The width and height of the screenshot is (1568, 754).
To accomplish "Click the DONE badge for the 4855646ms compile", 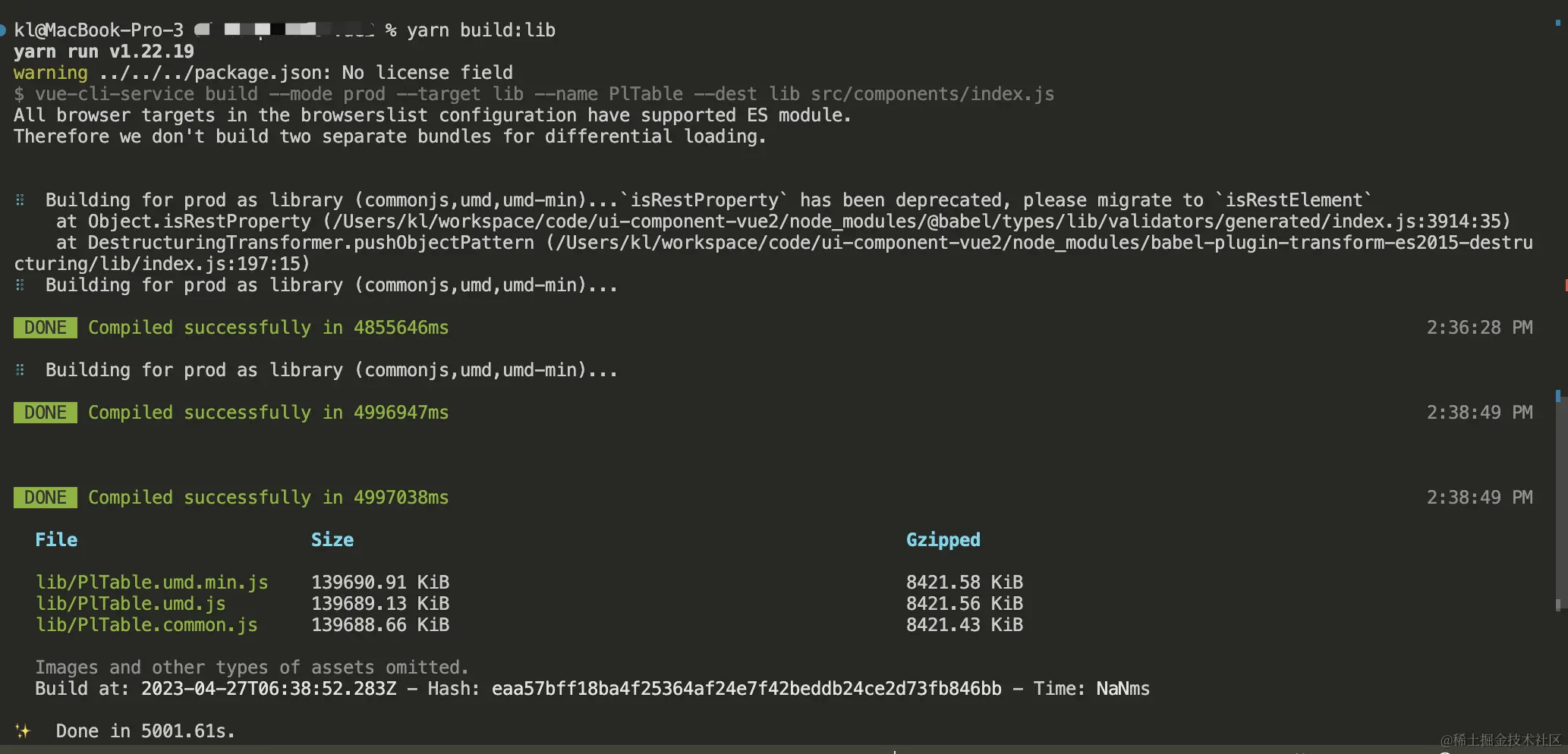I will 46,328.
